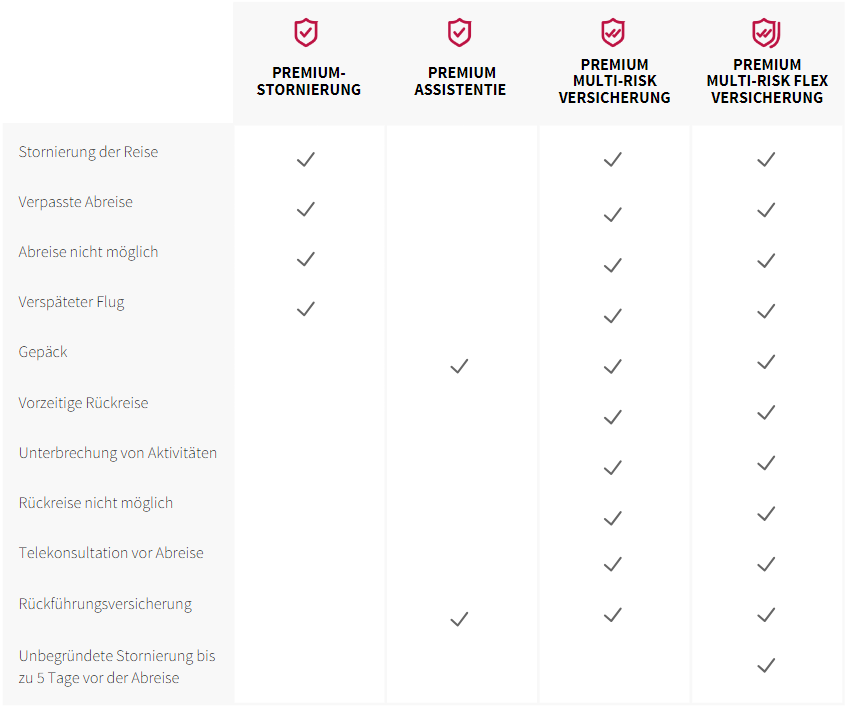
Task: Click the Rückführungsversicherung checkmark under Premium Assistentie
Action: pyautogui.click(x=459, y=620)
